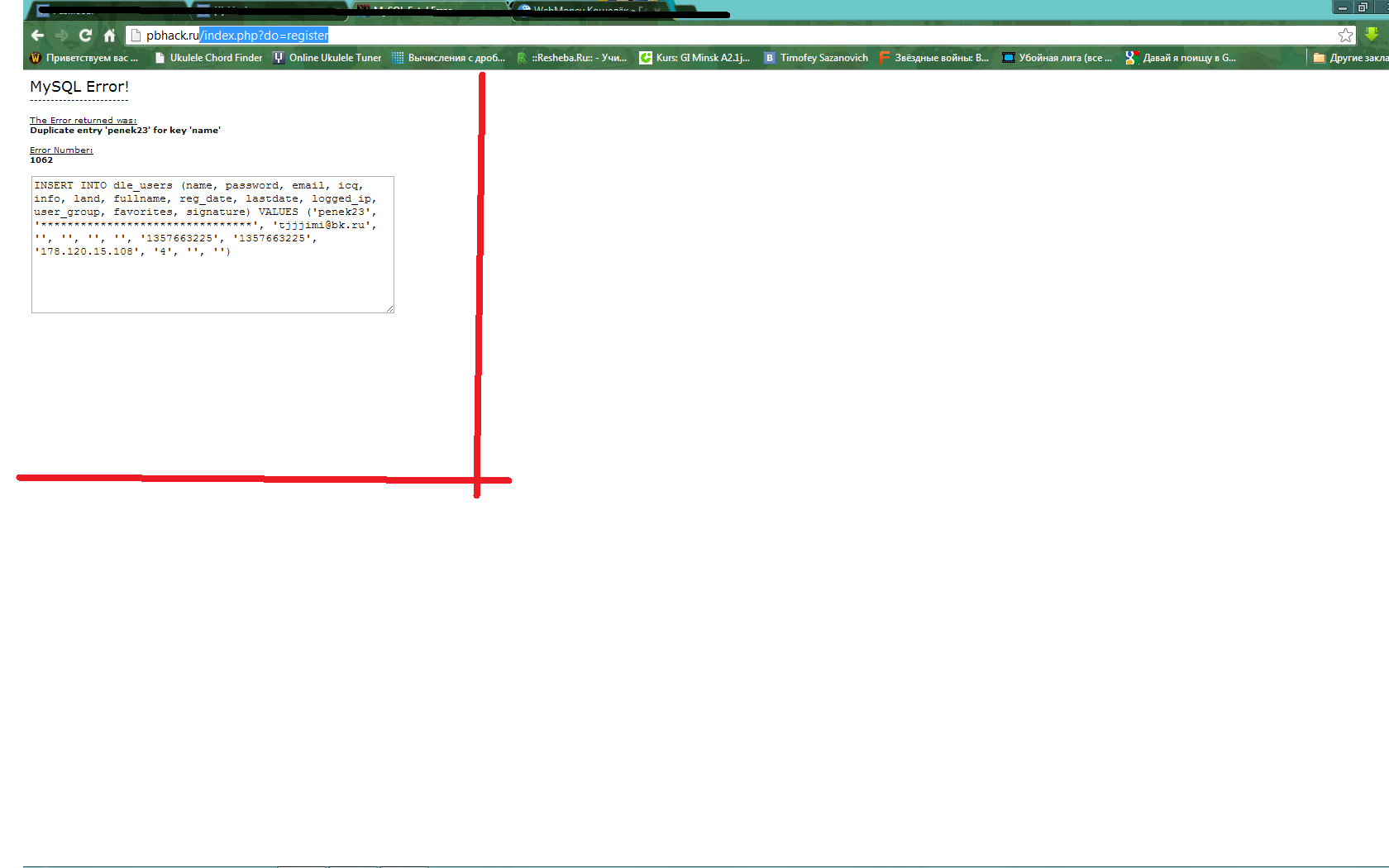Viewport: 1389px width, 868px height.
Task: Click the forward navigation arrow
Action: click(61, 36)
